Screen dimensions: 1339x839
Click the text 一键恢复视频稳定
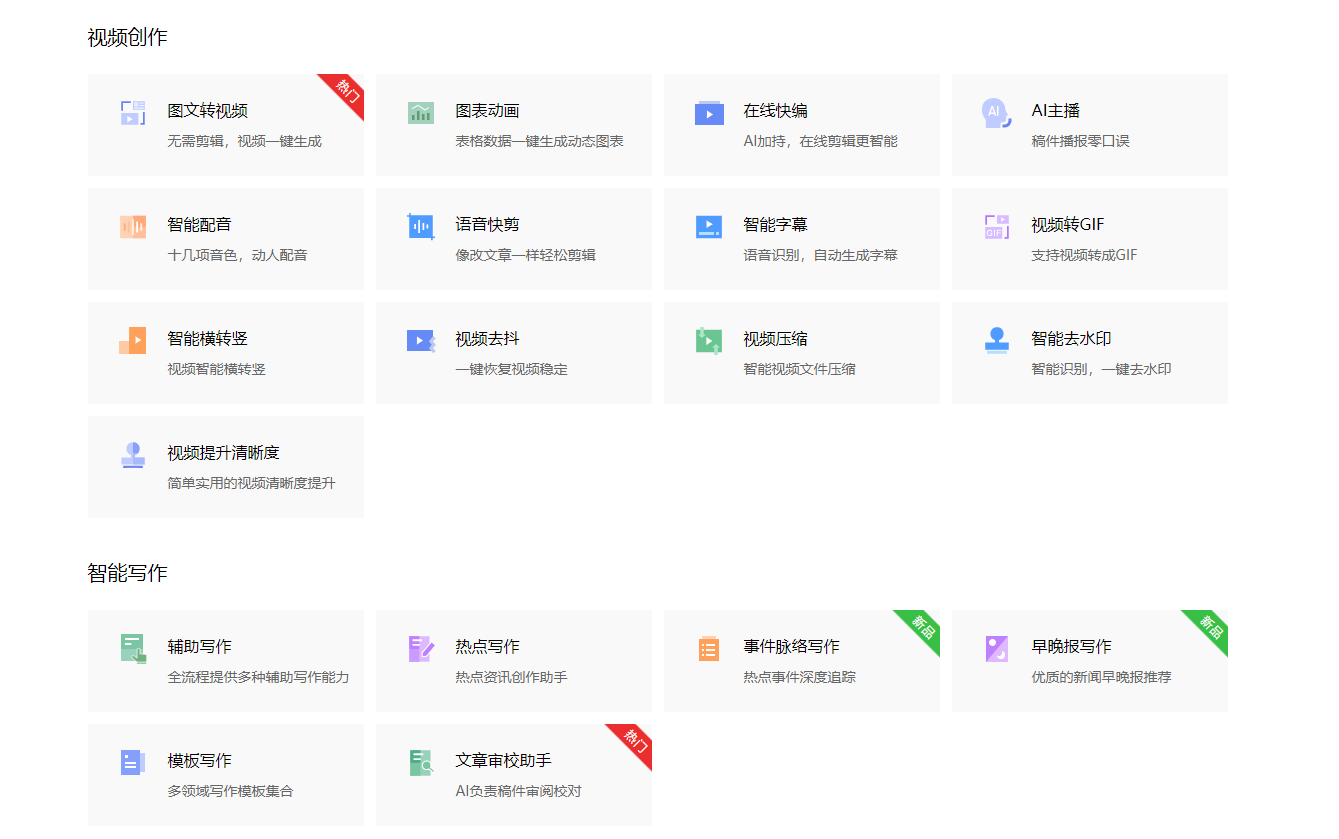pos(512,369)
